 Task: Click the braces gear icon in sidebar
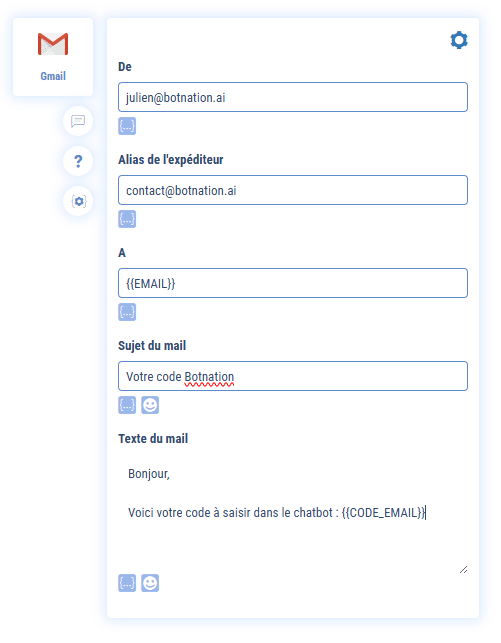point(78,201)
